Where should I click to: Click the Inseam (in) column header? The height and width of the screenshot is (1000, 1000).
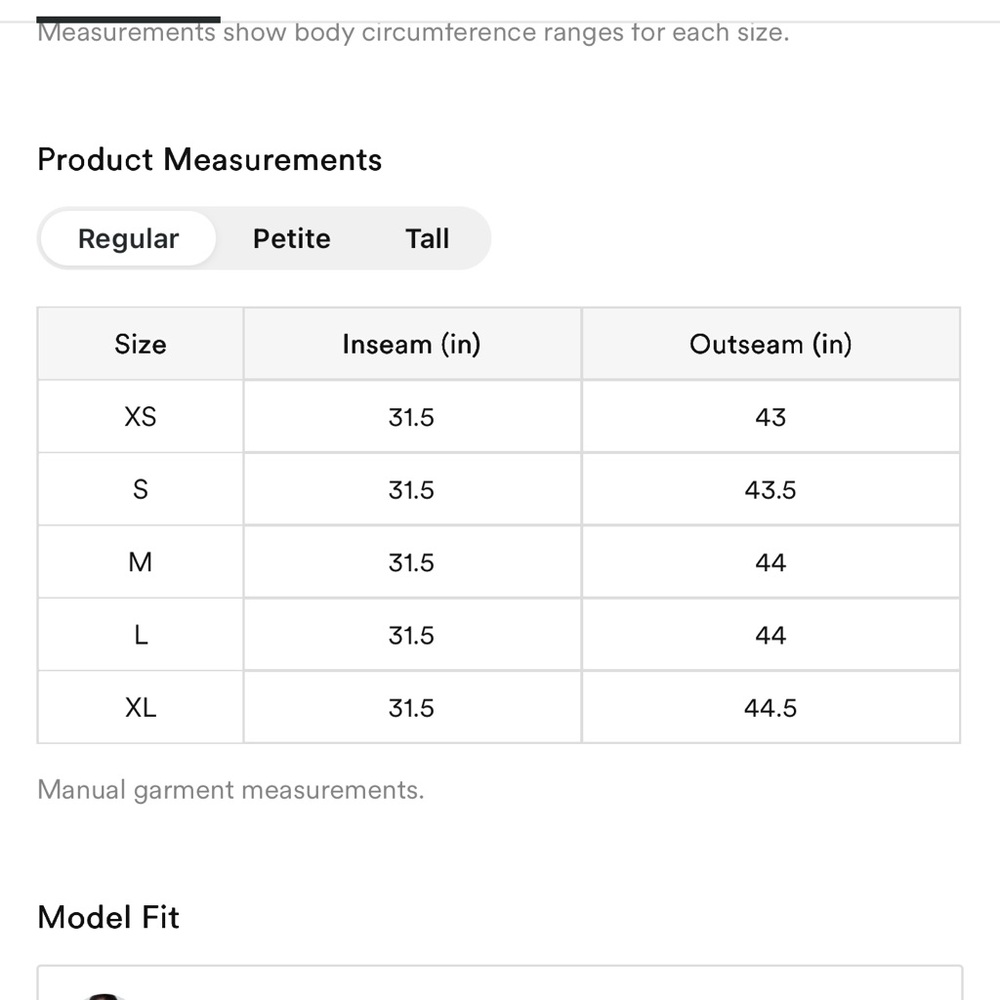click(411, 344)
